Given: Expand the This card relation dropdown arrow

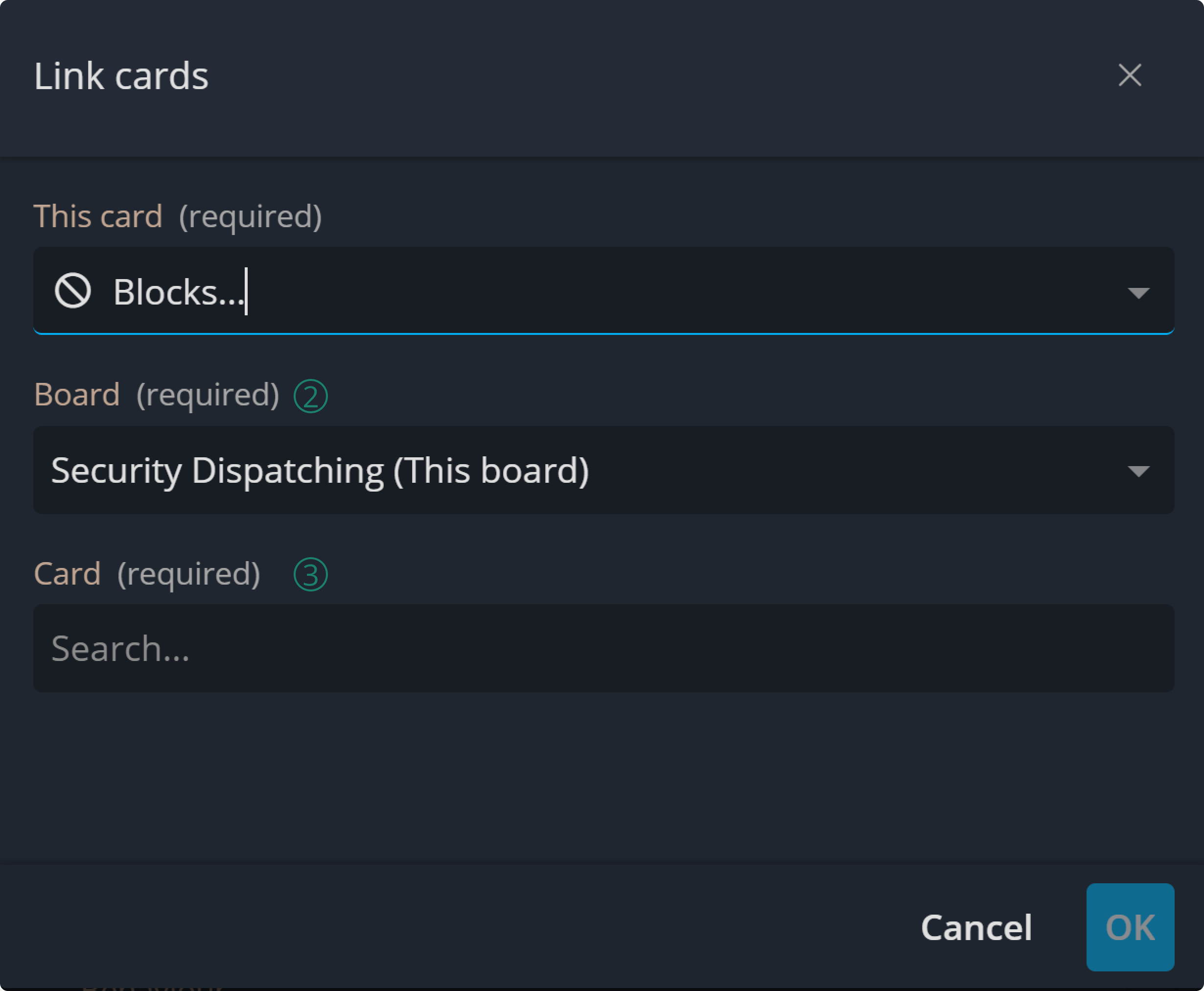Looking at the screenshot, I should click(x=1138, y=293).
